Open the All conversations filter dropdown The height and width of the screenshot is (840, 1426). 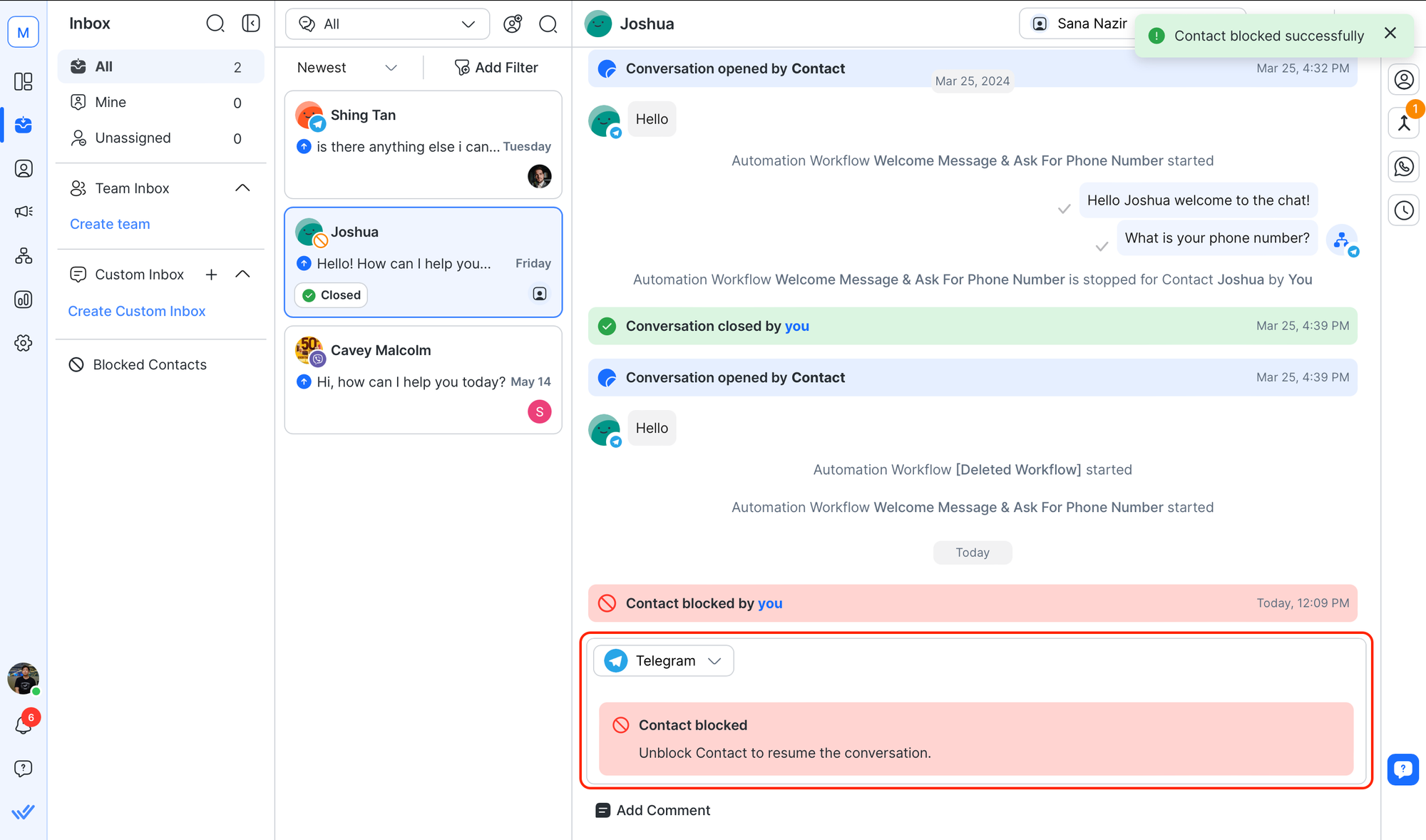[x=387, y=24]
